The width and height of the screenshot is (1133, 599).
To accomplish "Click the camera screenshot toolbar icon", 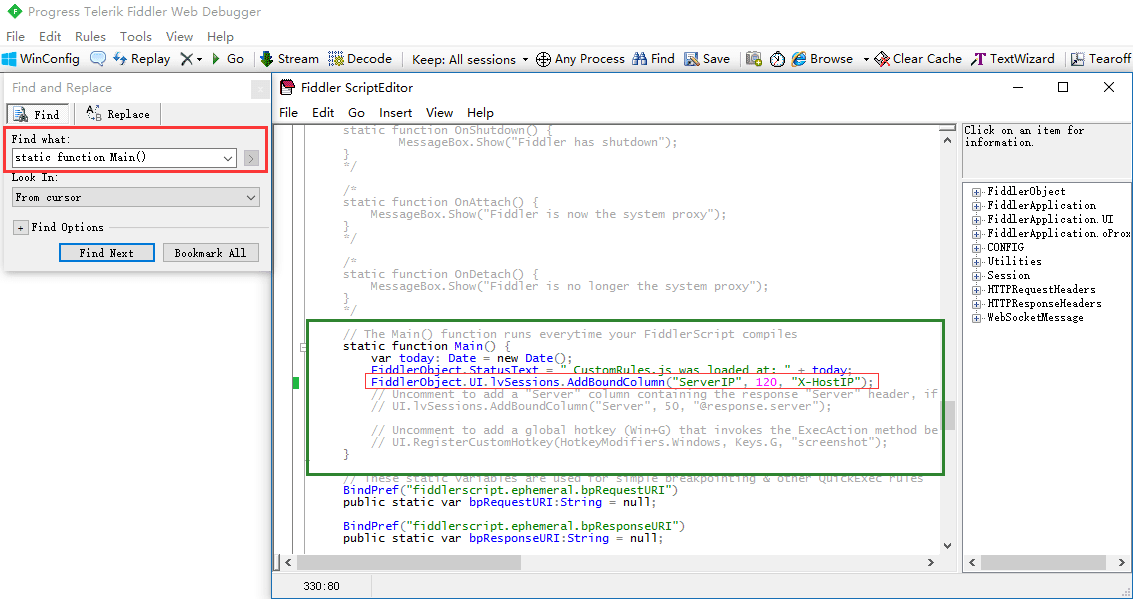I will 754,59.
